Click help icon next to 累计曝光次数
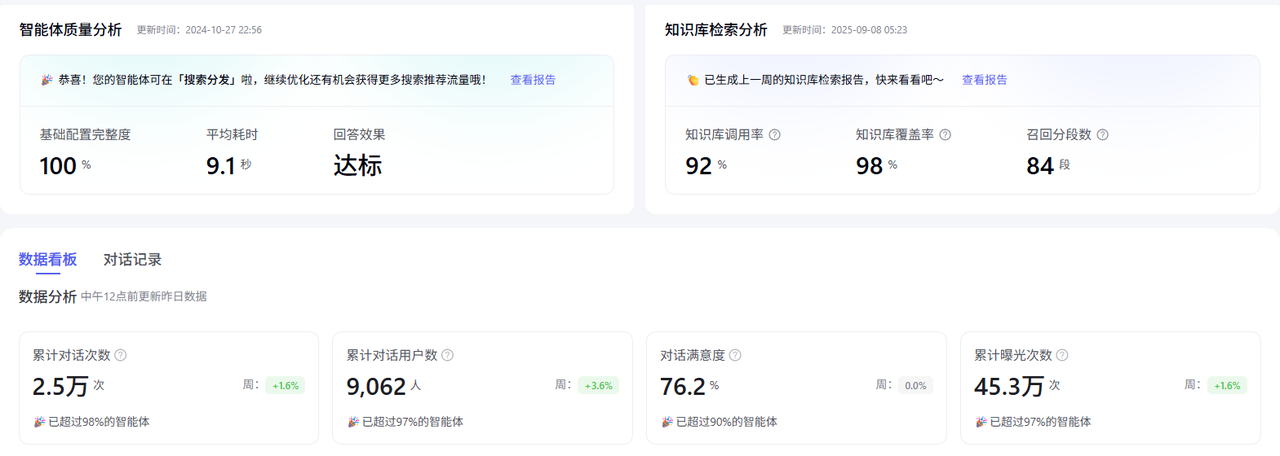 coord(1062,355)
